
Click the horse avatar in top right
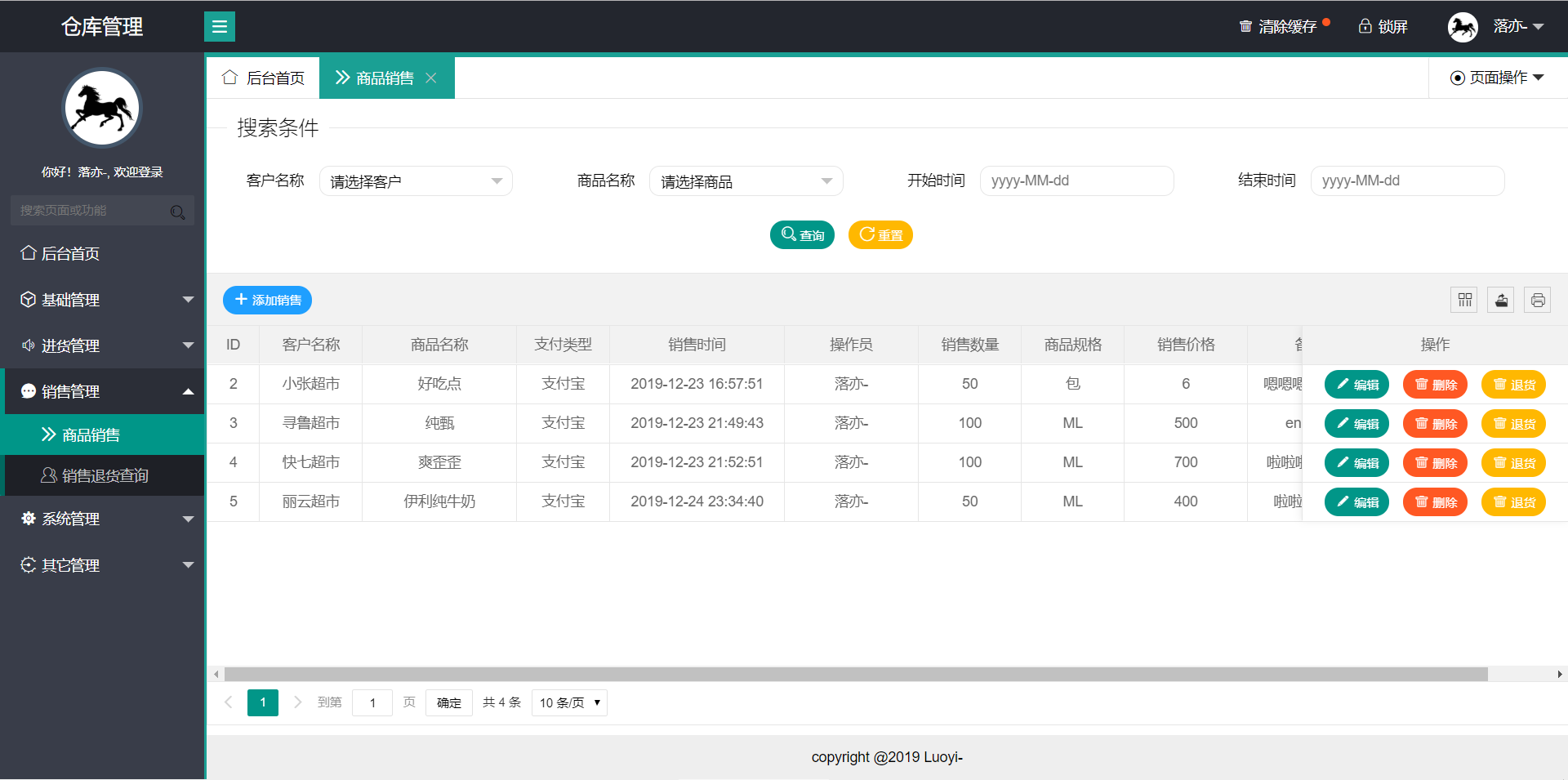(1463, 26)
